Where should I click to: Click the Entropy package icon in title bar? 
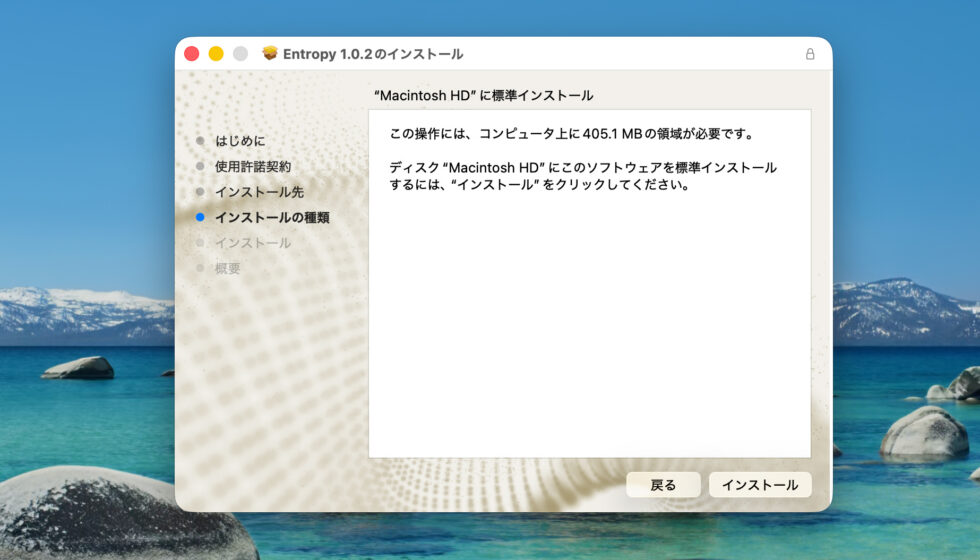pyautogui.click(x=270, y=53)
